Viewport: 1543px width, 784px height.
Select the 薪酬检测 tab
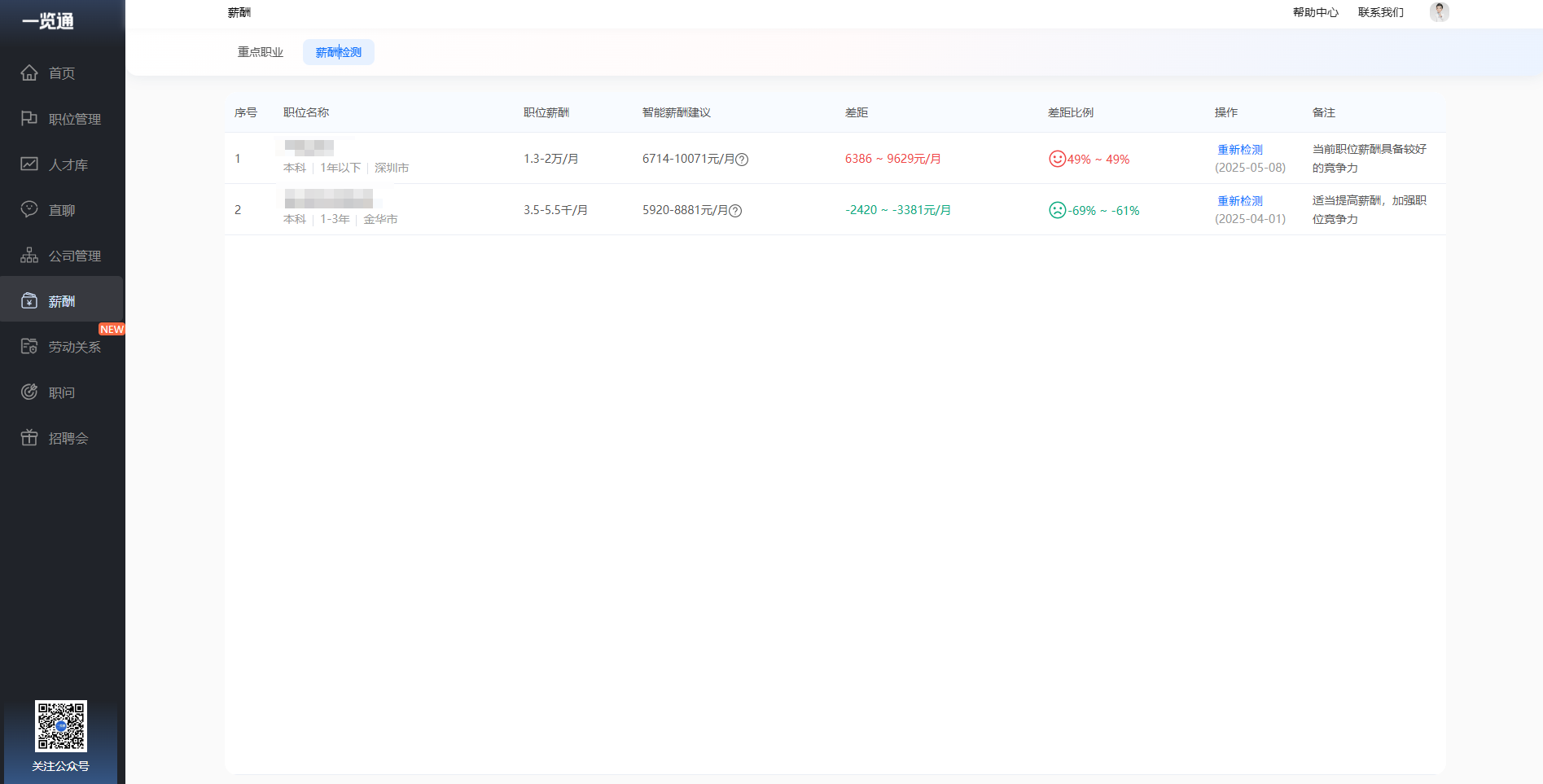tap(339, 52)
